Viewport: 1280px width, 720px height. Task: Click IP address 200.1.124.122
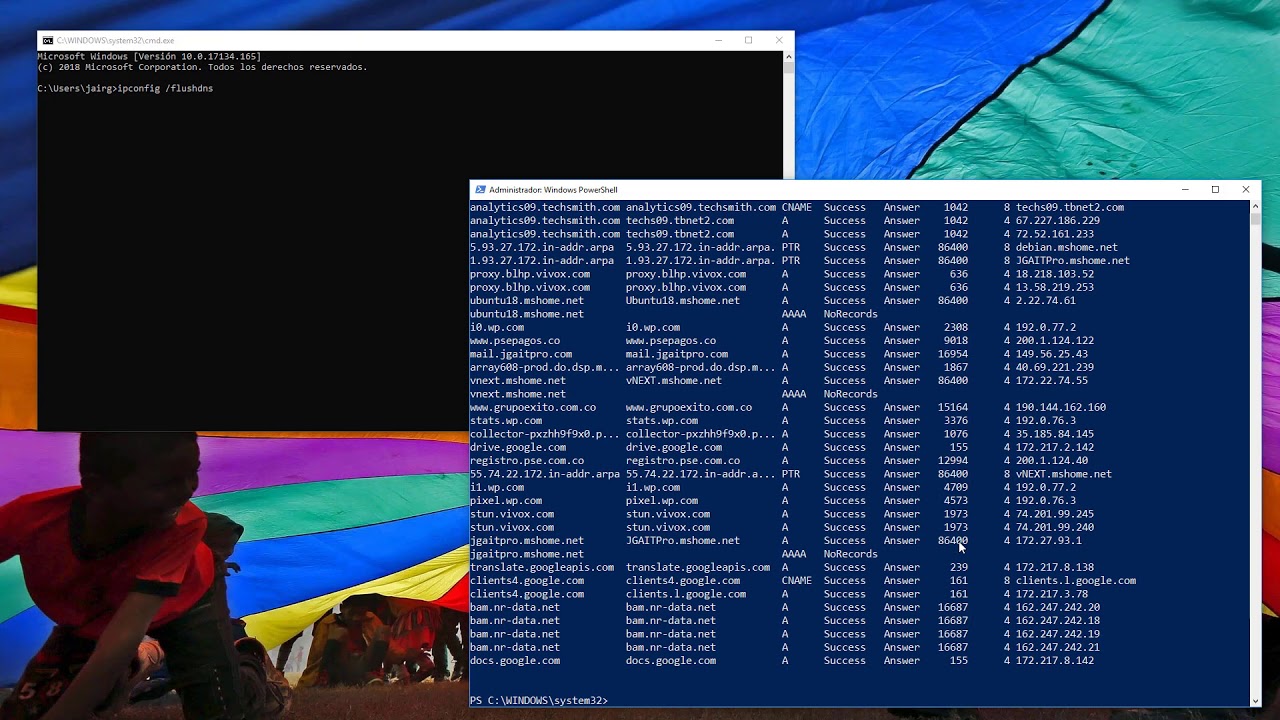point(1055,341)
